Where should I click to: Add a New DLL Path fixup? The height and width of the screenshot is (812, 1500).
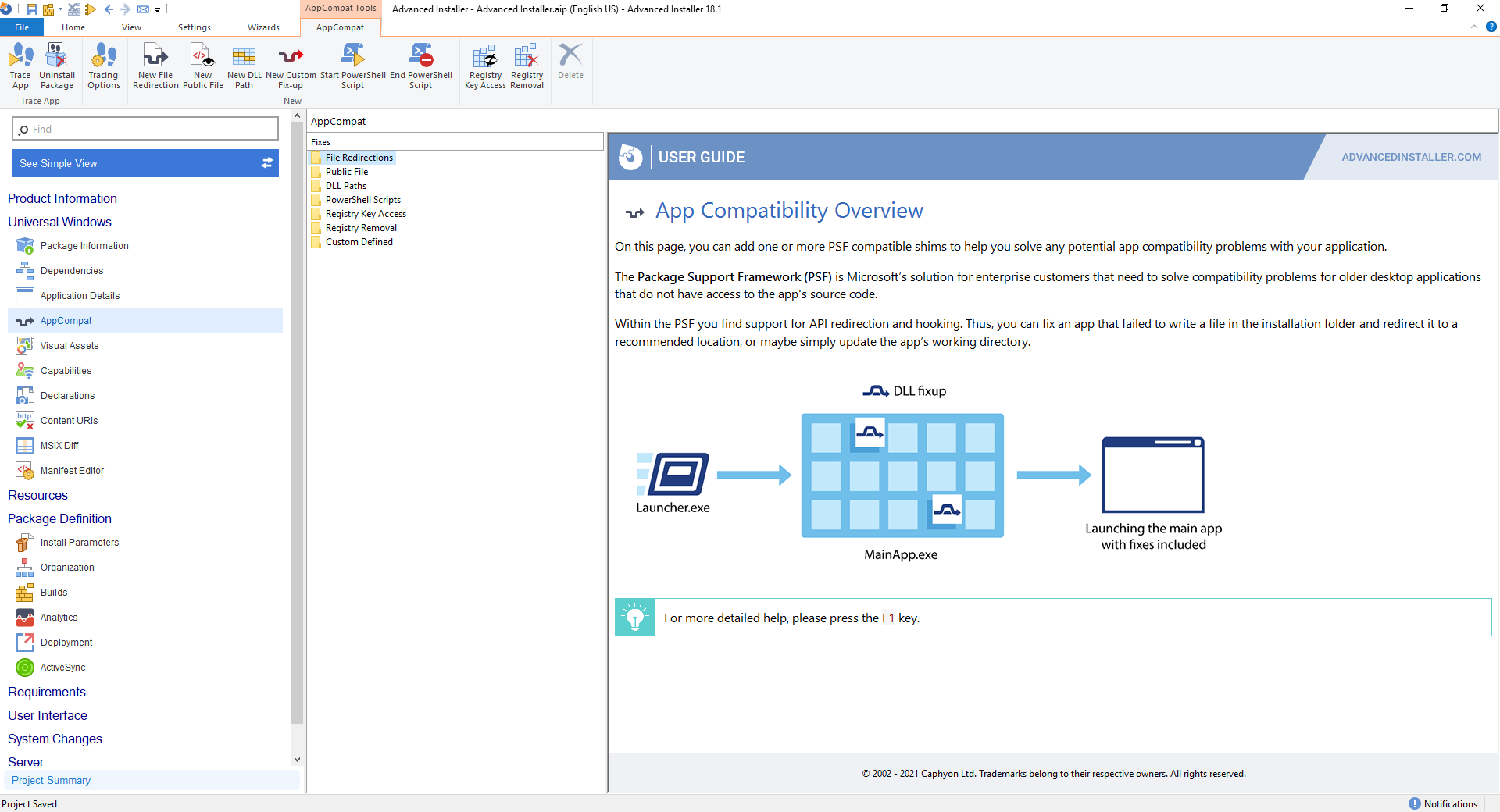[x=243, y=66]
